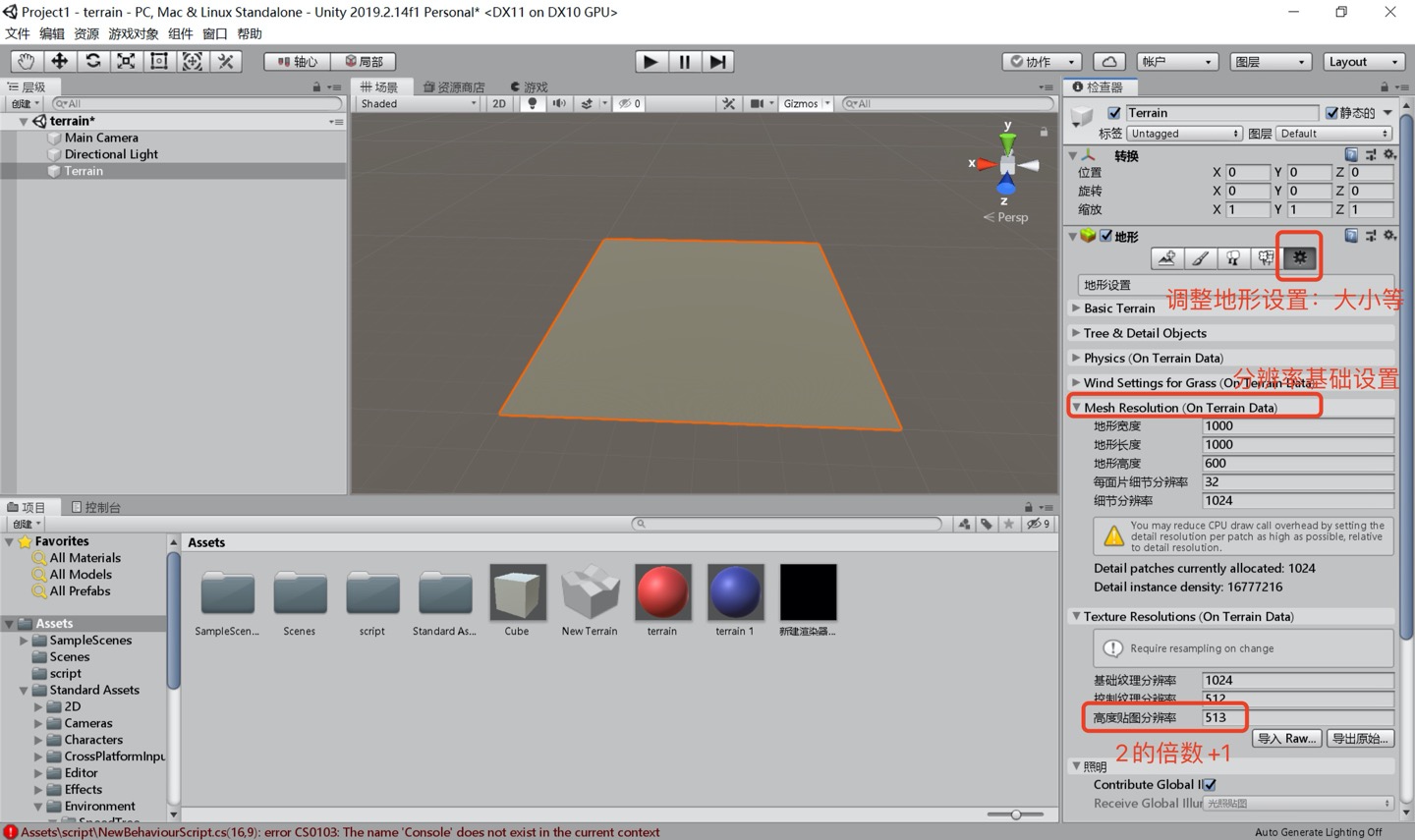Open the Untagged tag dropdown
The width and height of the screenshot is (1415, 840).
coord(1184,134)
